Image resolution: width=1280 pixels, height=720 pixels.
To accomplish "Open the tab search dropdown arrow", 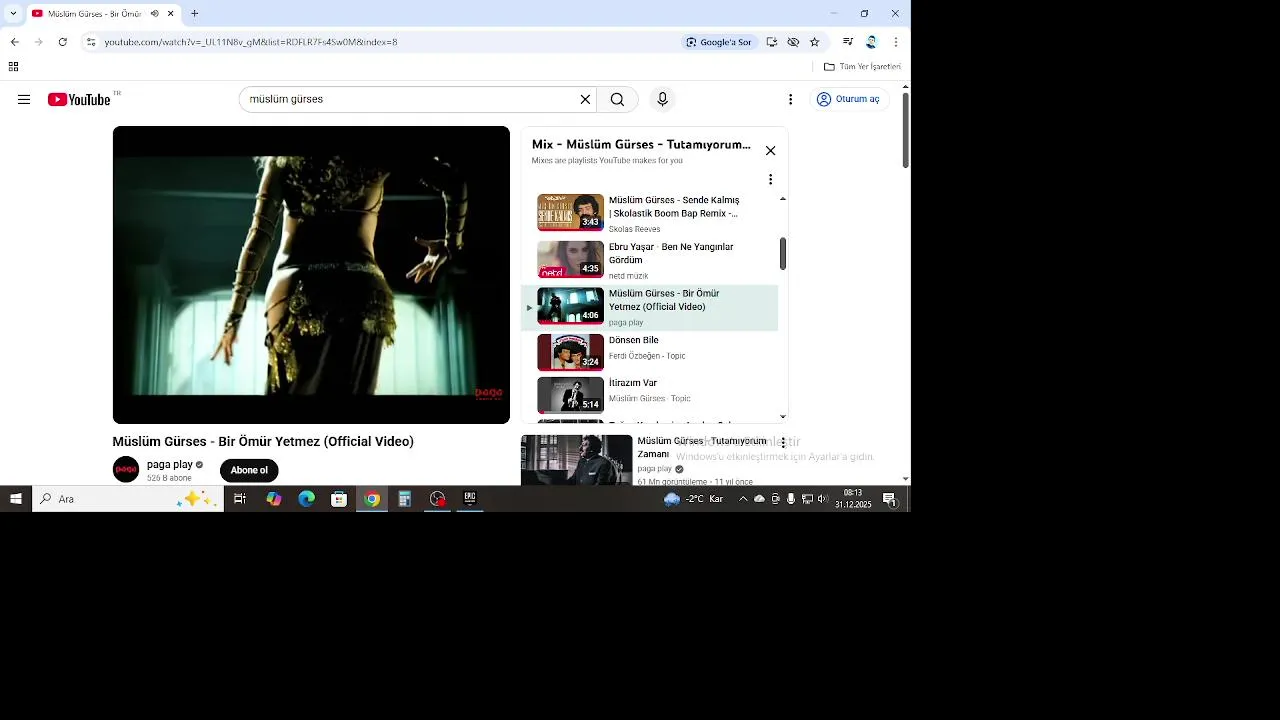I will click(x=13, y=14).
